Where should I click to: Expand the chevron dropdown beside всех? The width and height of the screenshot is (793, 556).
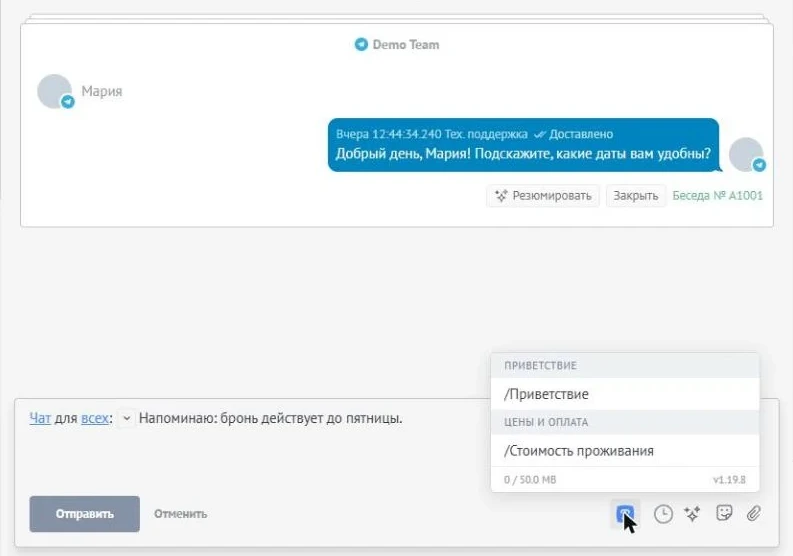pos(126,418)
